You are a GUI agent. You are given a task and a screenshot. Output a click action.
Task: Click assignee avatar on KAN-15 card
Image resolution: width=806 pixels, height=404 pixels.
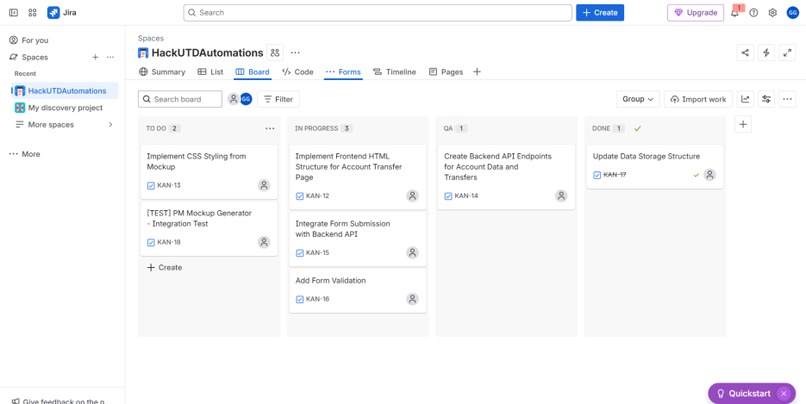point(412,252)
